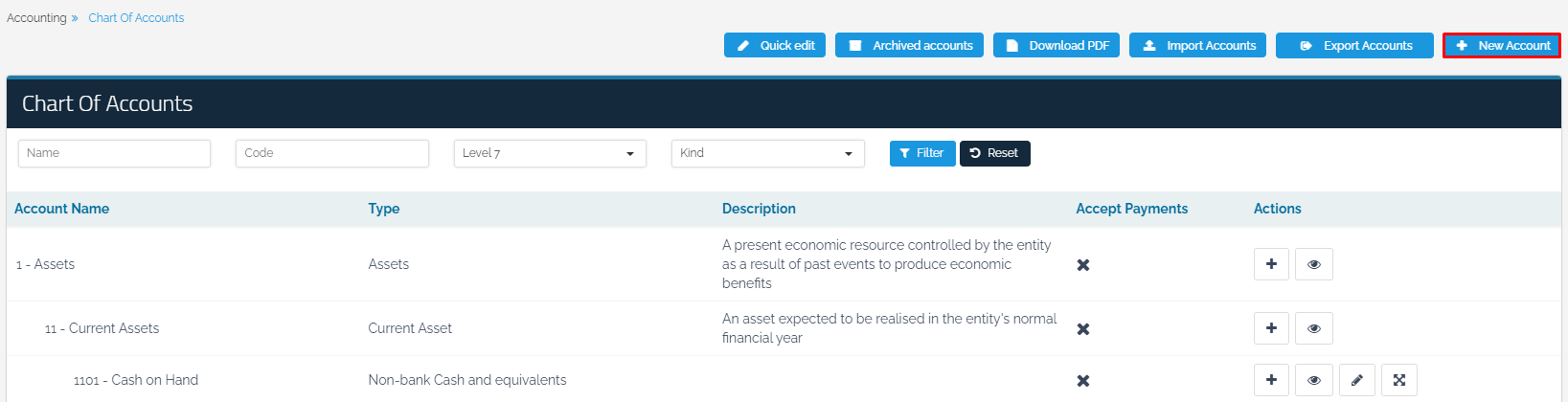Go to Chart Of Accounts breadcrumb link
Viewport: 1568px width, 402px height.
pyautogui.click(x=136, y=17)
